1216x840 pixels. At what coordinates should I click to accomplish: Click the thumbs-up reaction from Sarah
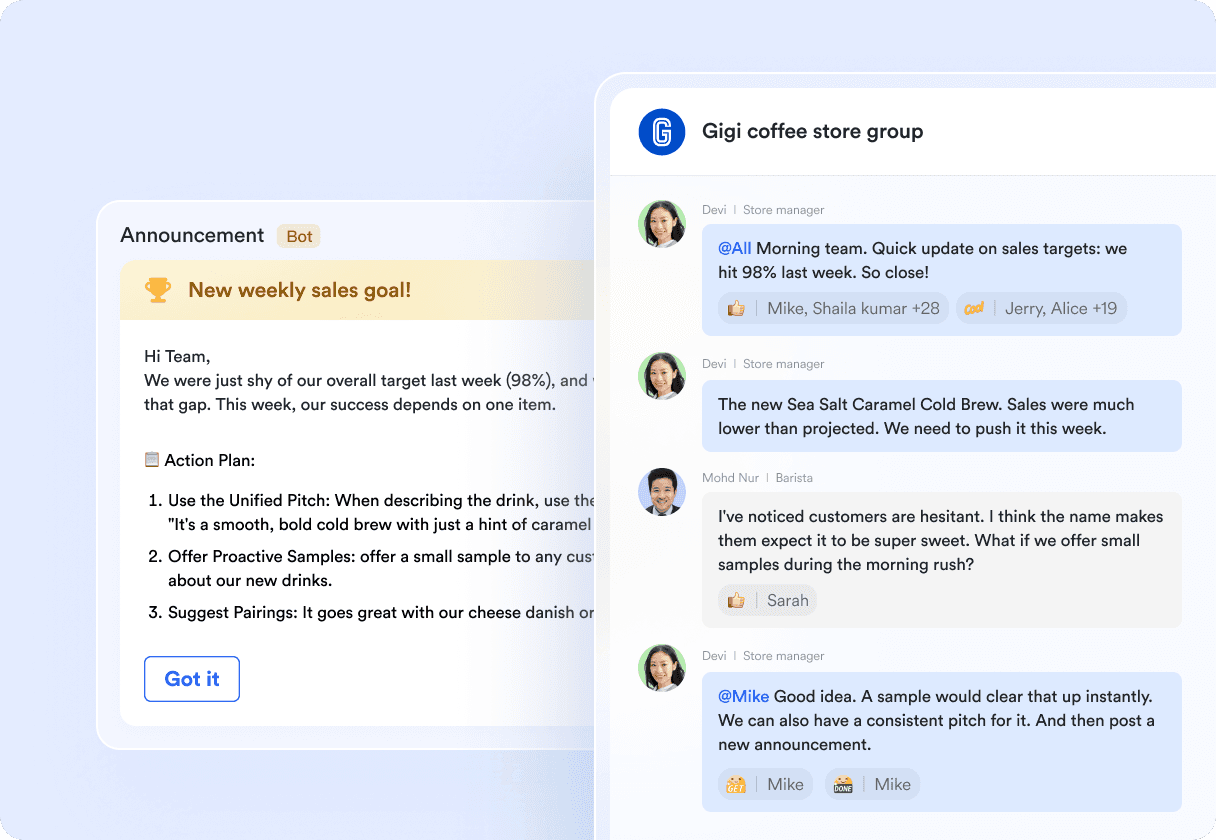point(736,600)
